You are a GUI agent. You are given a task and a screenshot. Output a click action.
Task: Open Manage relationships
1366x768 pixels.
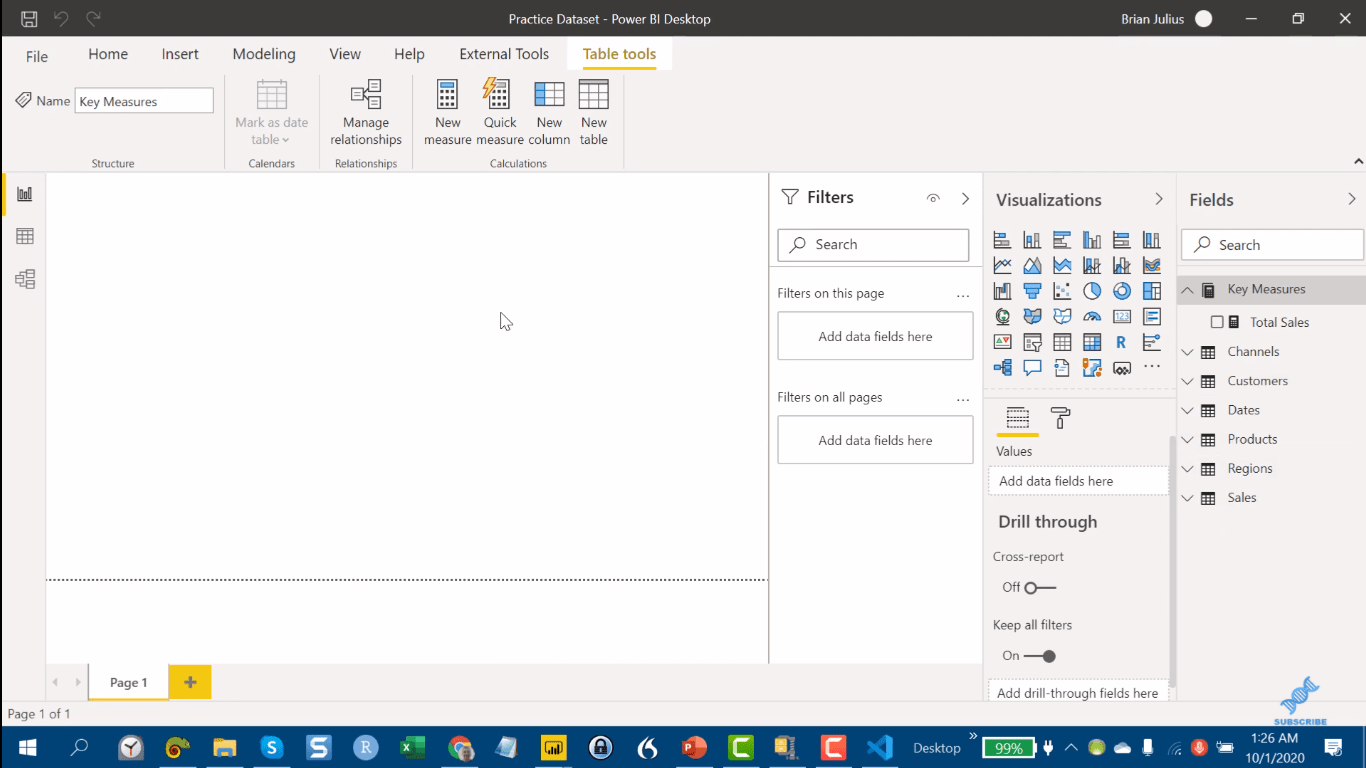point(366,112)
